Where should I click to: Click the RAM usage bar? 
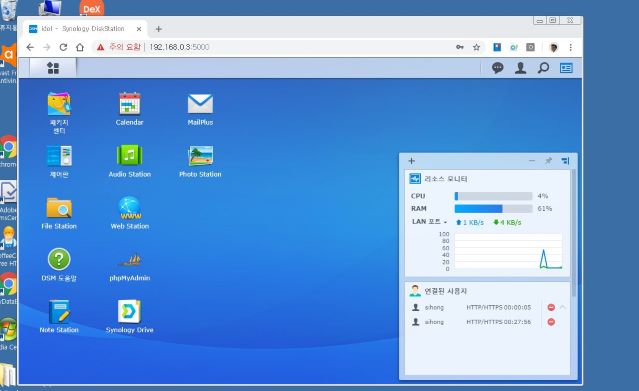(x=494, y=209)
